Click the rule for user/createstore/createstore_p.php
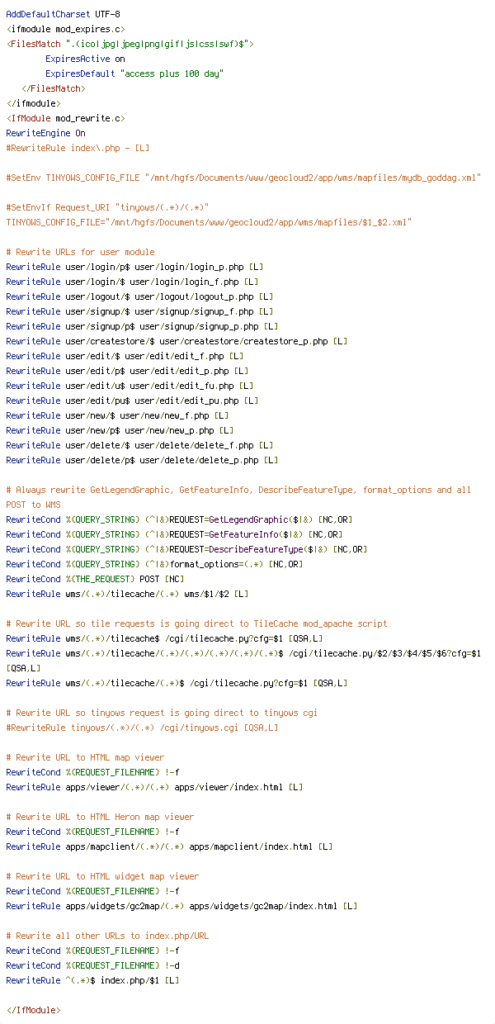This screenshot has width=495, height=1024. point(177,341)
